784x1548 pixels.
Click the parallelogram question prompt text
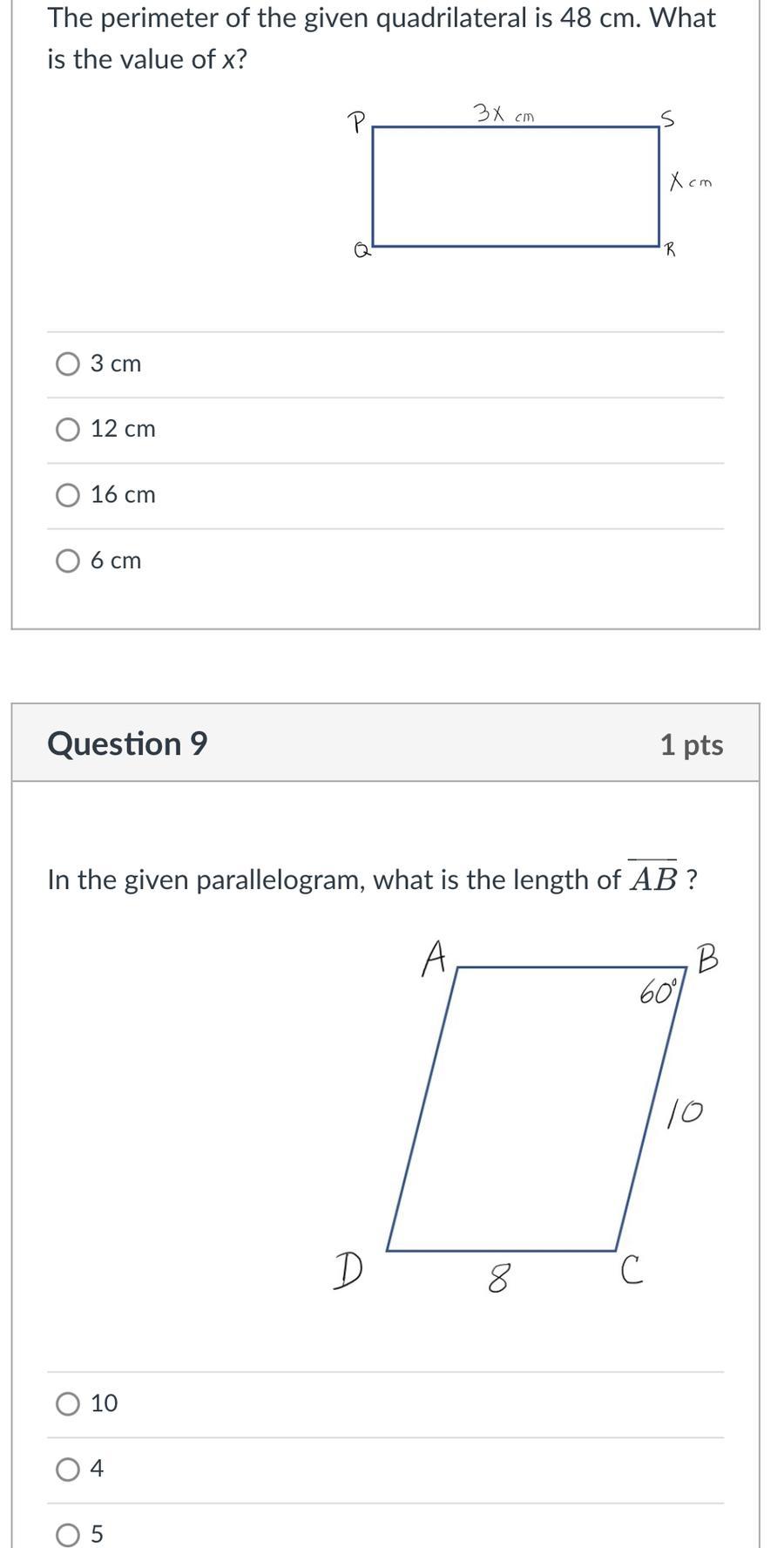(x=373, y=879)
